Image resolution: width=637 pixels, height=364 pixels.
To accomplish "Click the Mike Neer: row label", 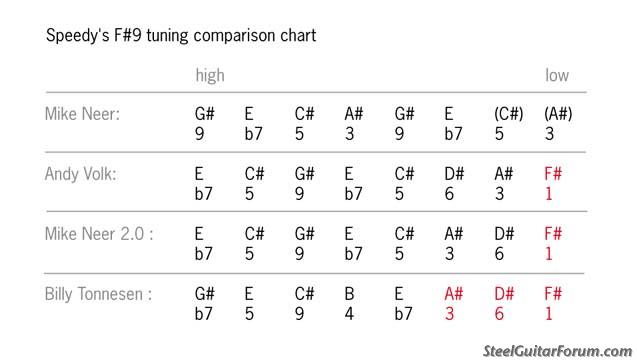I will [82, 114].
